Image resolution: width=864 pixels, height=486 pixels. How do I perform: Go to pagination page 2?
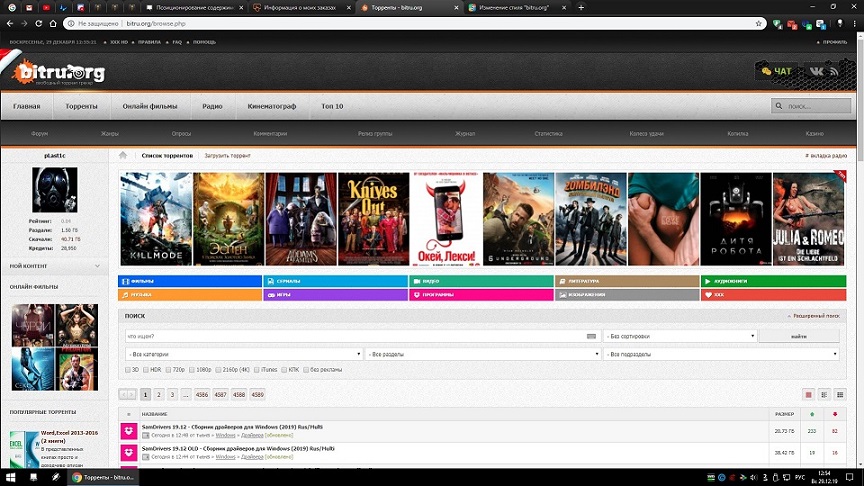pos(159,395)
